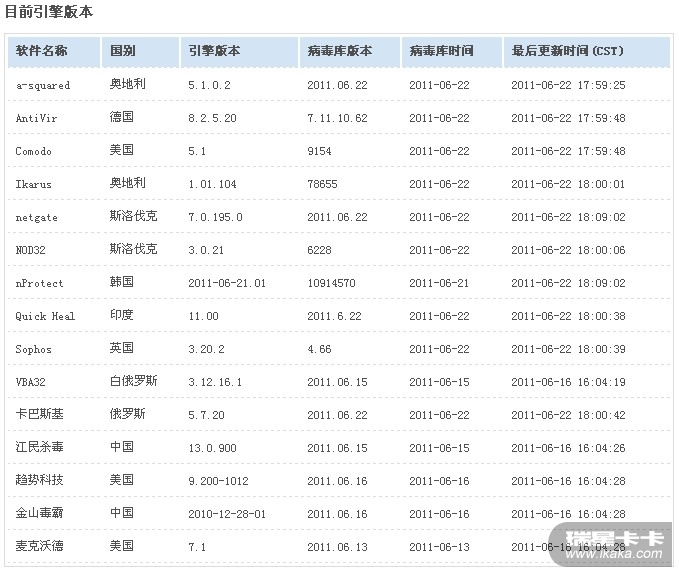The image size is (679, 573).
Task: Select the Comodo software name
Action: pyautogui.click(x=33, y=151)
